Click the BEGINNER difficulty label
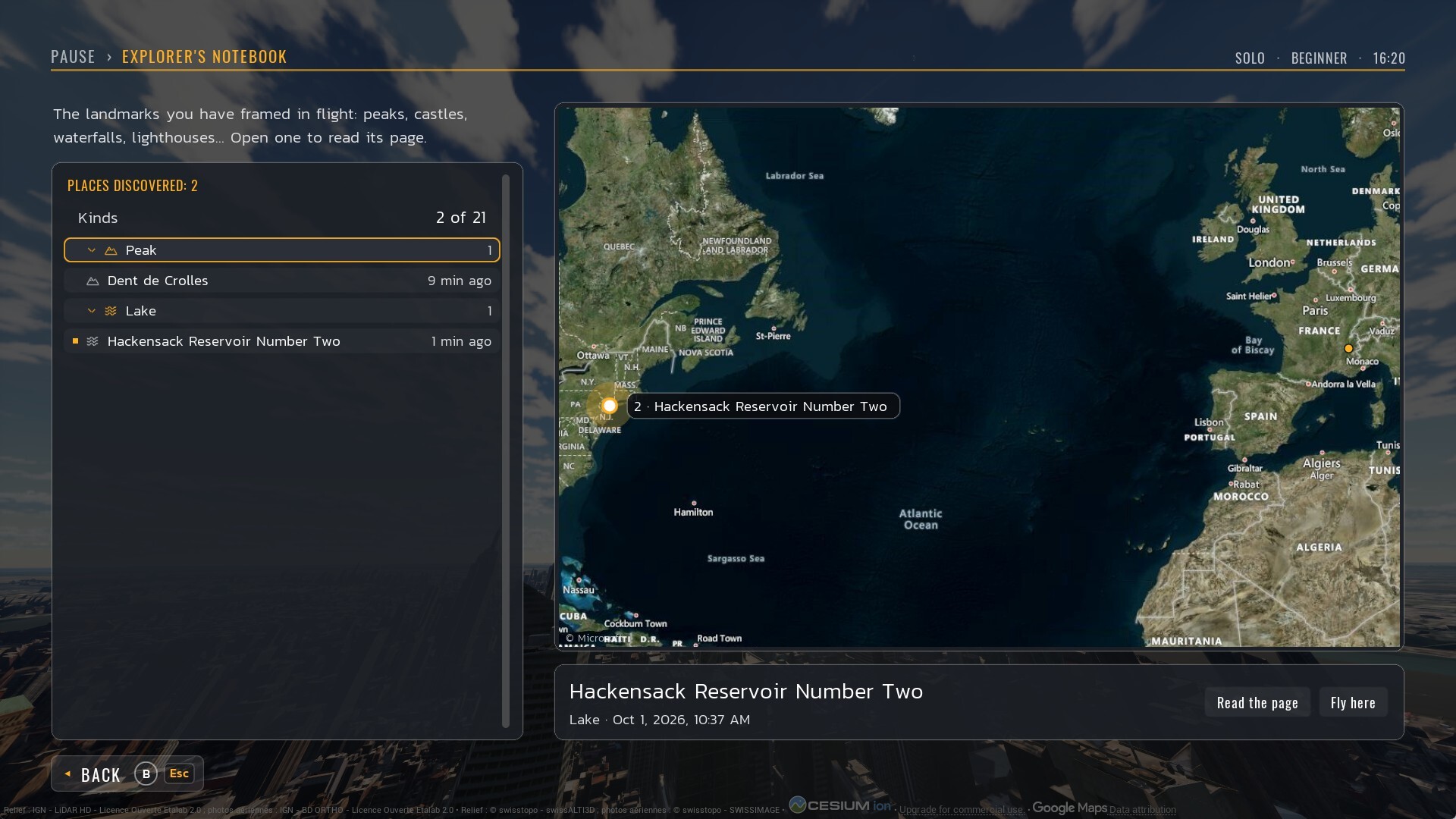This screenshot has height=819, width=1456. [1319, 58]
